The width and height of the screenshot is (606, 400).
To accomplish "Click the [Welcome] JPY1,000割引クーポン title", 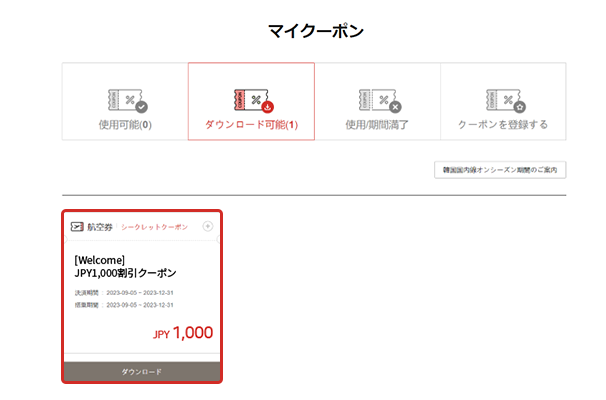I will (x=125, y=265).
